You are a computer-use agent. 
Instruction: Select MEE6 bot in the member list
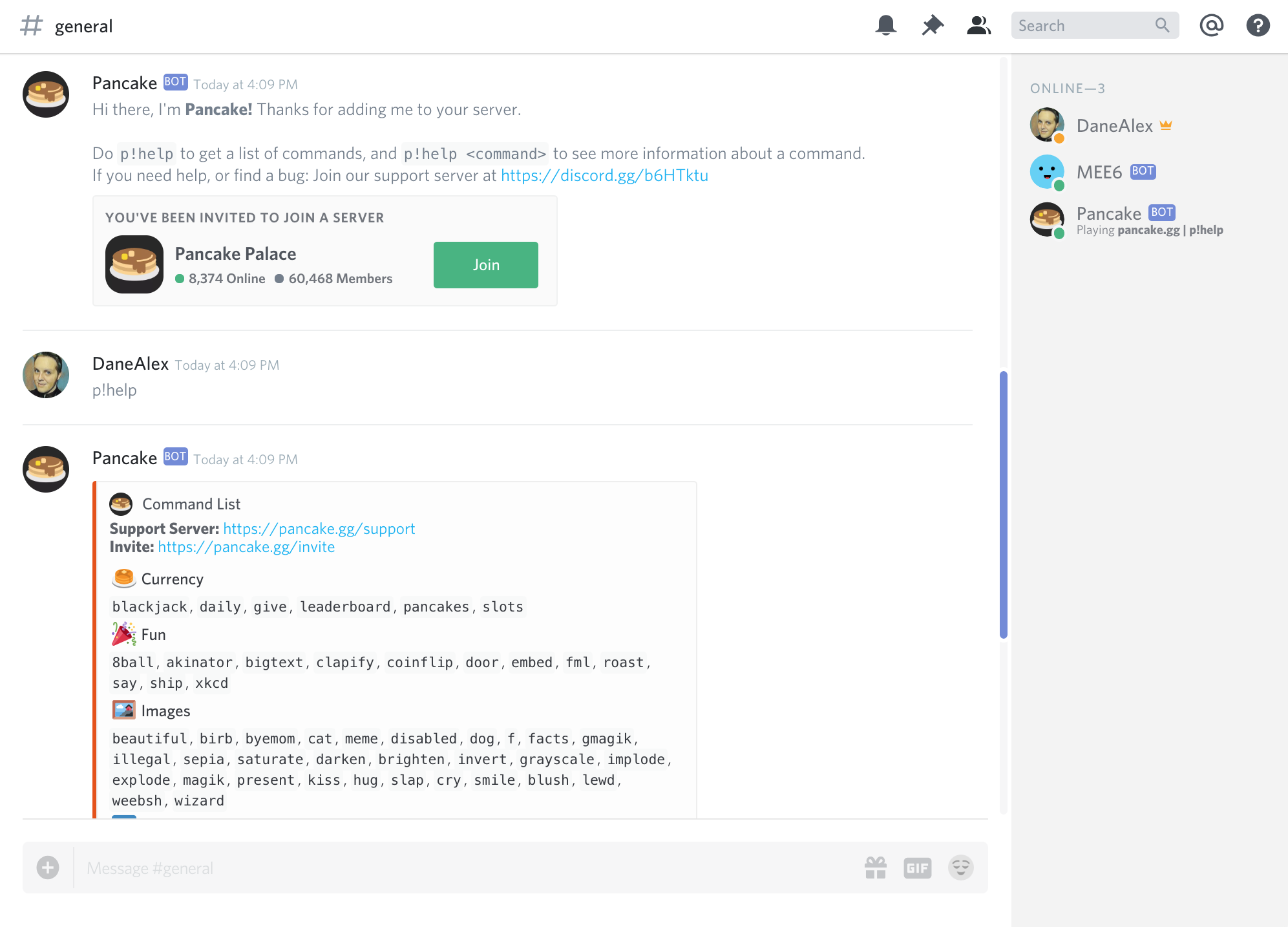coord(1099,172)
